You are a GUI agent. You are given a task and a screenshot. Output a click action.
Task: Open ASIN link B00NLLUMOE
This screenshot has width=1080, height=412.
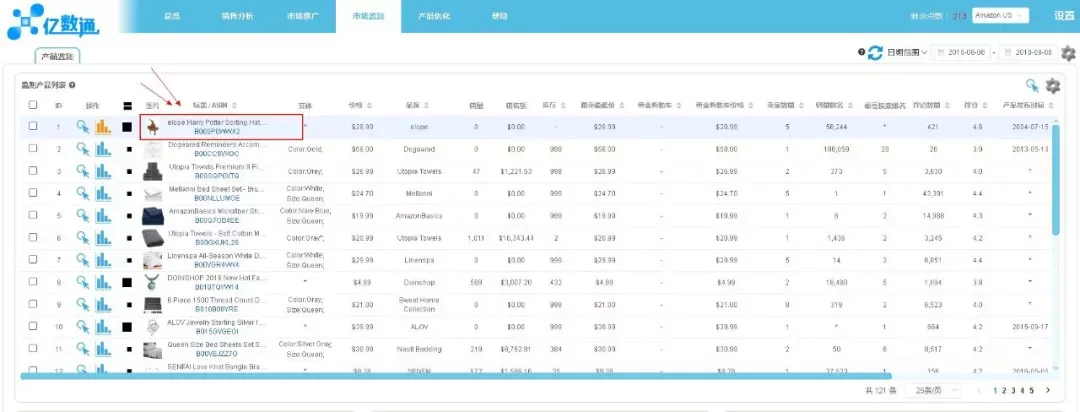[x=217, y=198]
